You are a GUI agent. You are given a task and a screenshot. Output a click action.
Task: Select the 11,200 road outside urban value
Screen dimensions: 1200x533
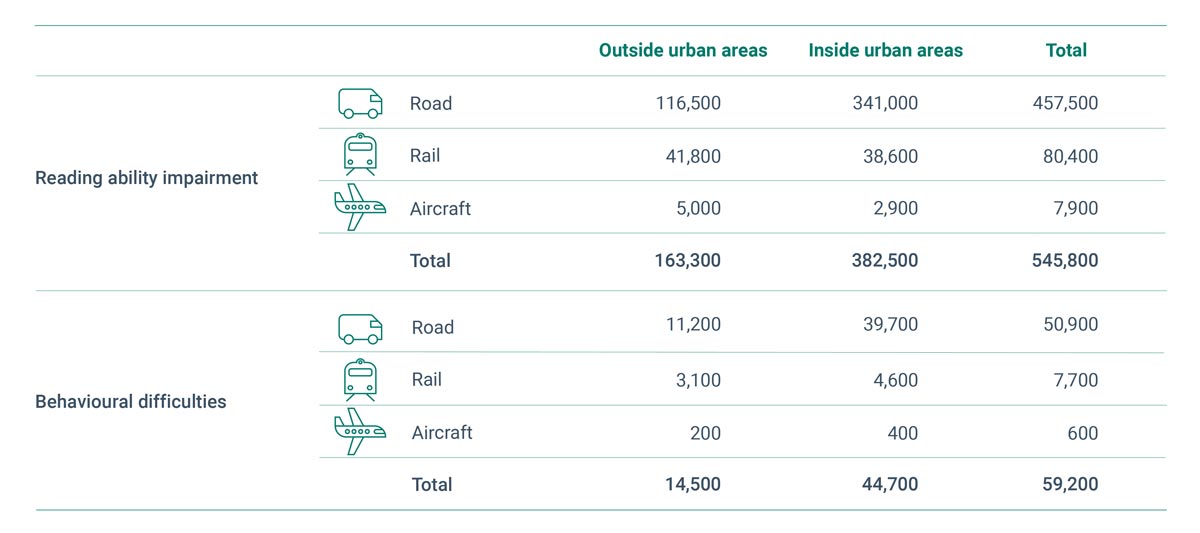[x=693, y=327]
